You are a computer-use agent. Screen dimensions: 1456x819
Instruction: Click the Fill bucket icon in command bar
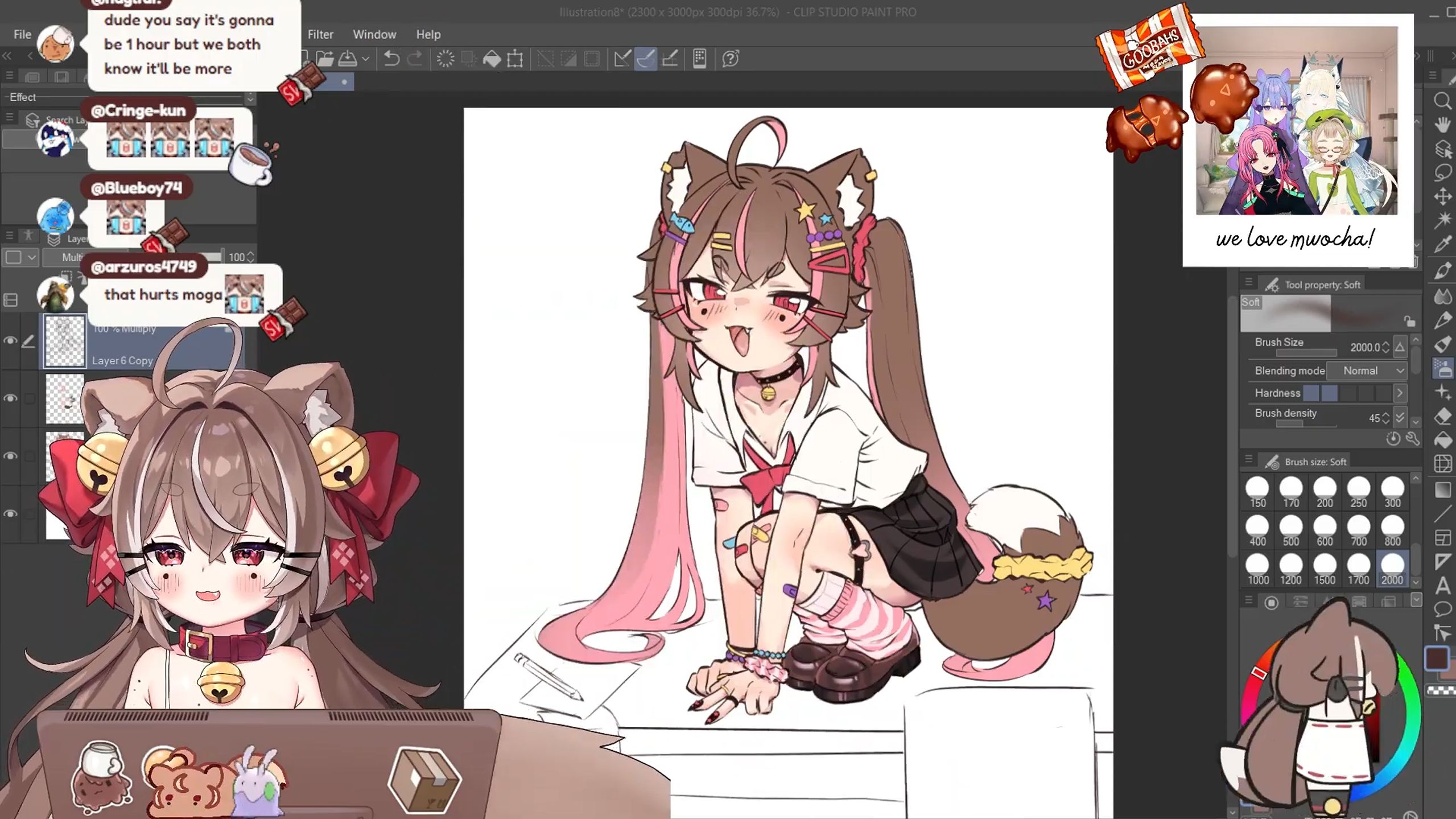click(x=492, y=59)
